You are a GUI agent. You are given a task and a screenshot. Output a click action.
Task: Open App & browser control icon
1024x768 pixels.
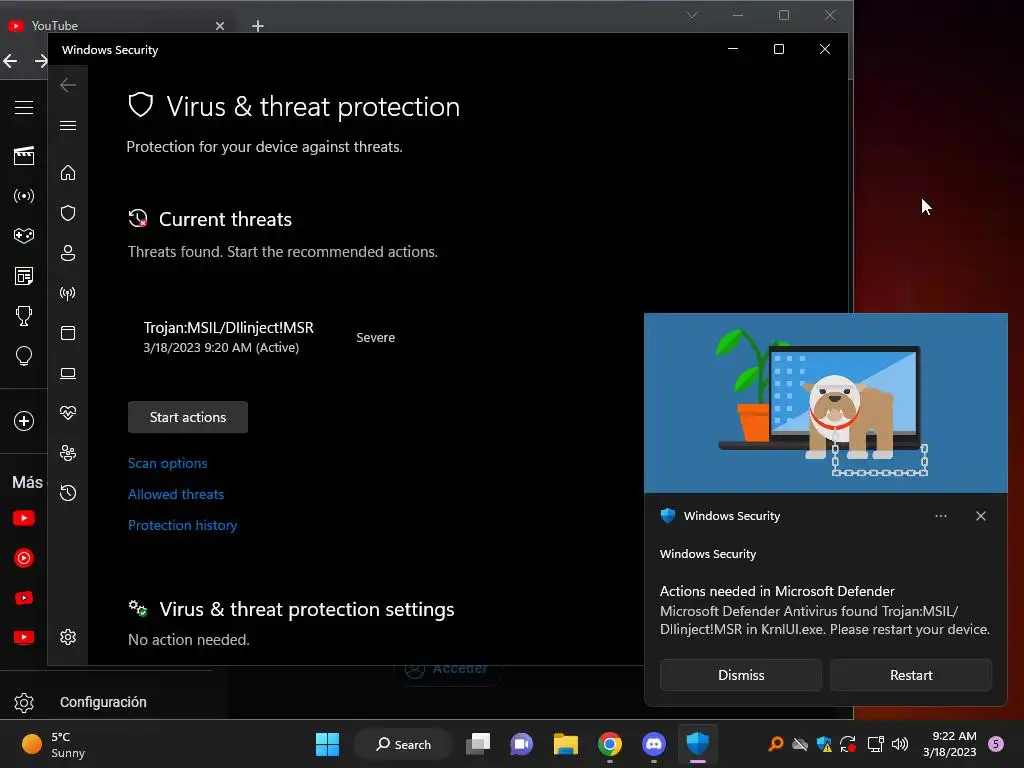pyautogui.click(x=68, y=333)
